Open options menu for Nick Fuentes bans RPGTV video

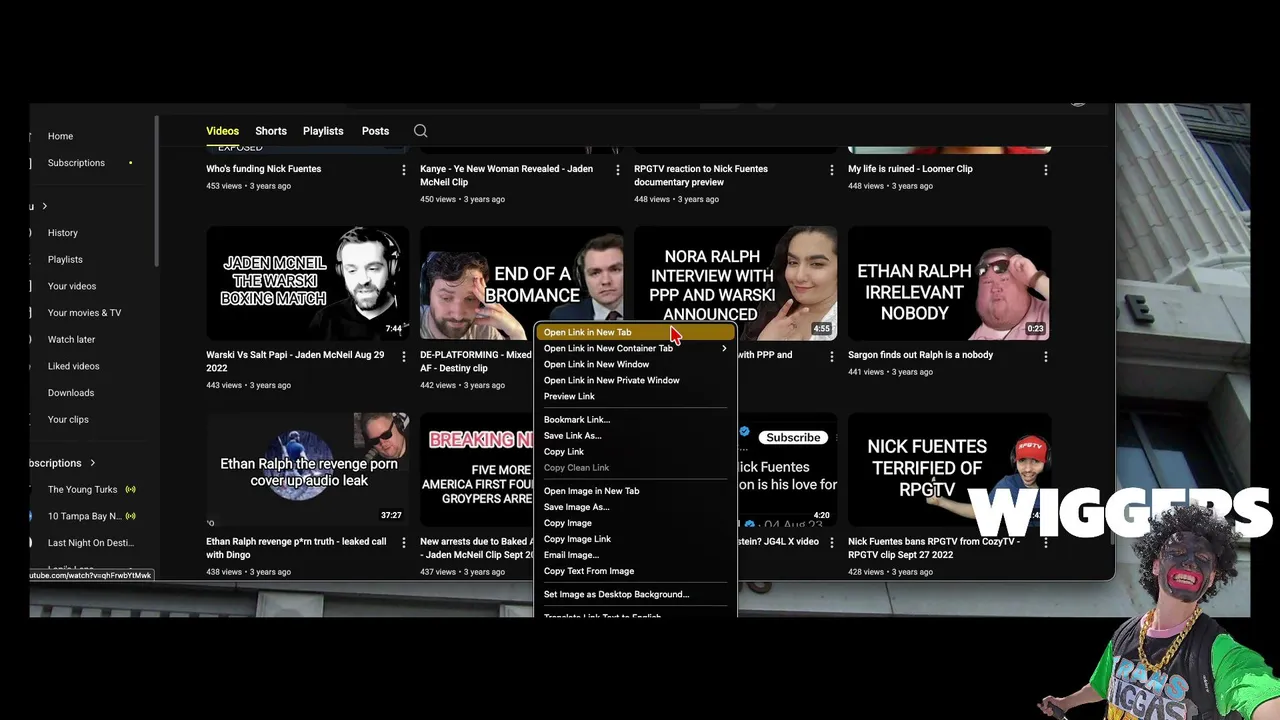1046,543
